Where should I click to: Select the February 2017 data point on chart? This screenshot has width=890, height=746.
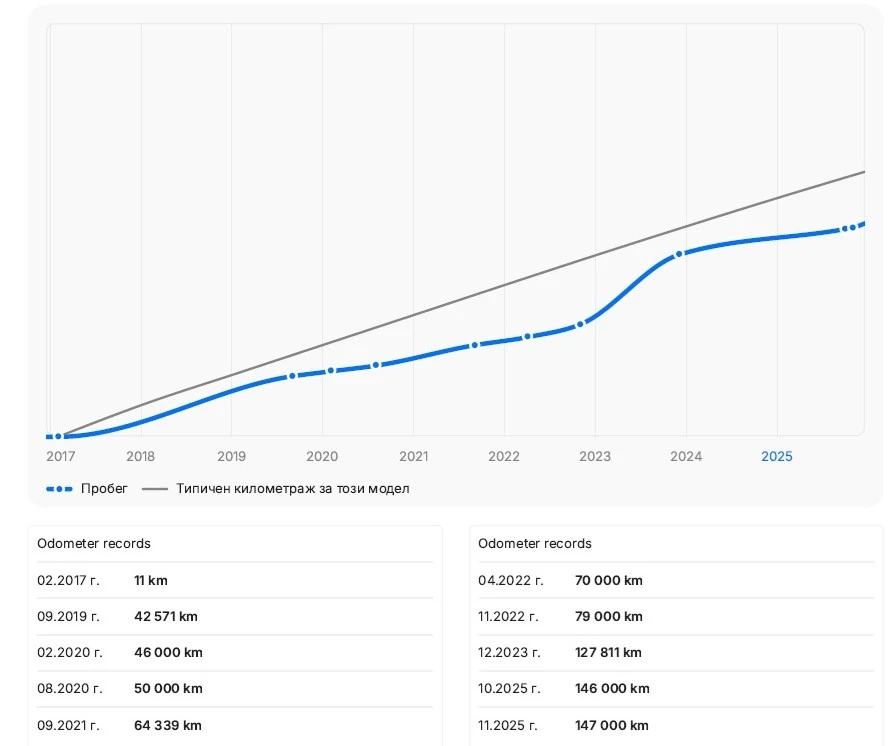pyautogui.click(x=59, y=436)
